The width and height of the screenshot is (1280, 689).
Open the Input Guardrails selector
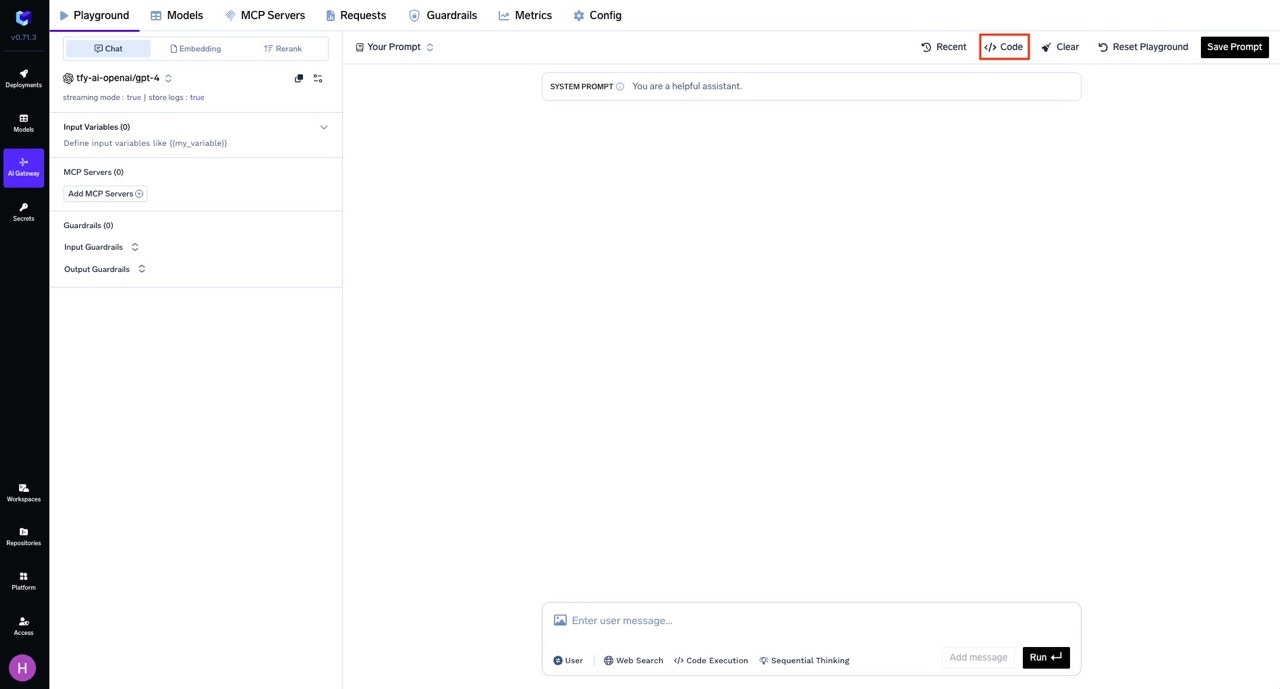(x=102, y=247)
